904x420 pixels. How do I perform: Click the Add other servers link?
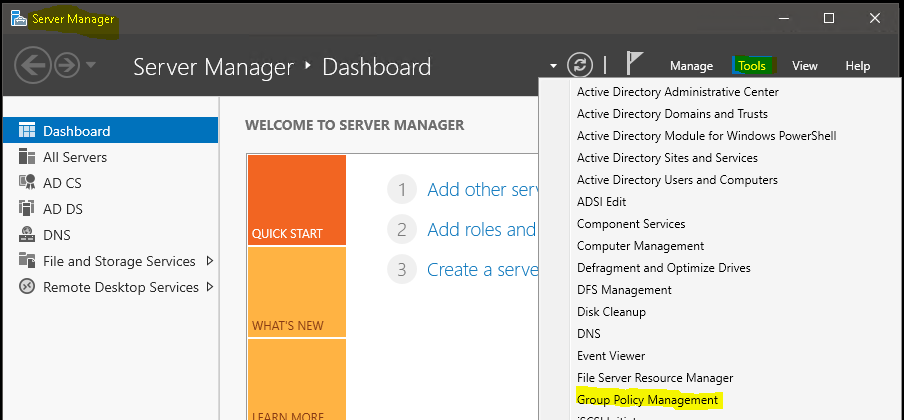[x=482, y=190]
